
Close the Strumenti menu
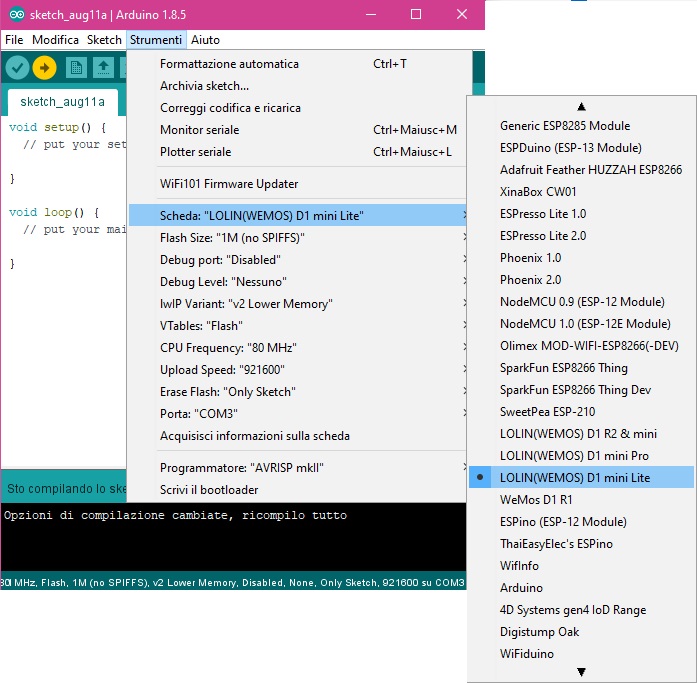156,40
